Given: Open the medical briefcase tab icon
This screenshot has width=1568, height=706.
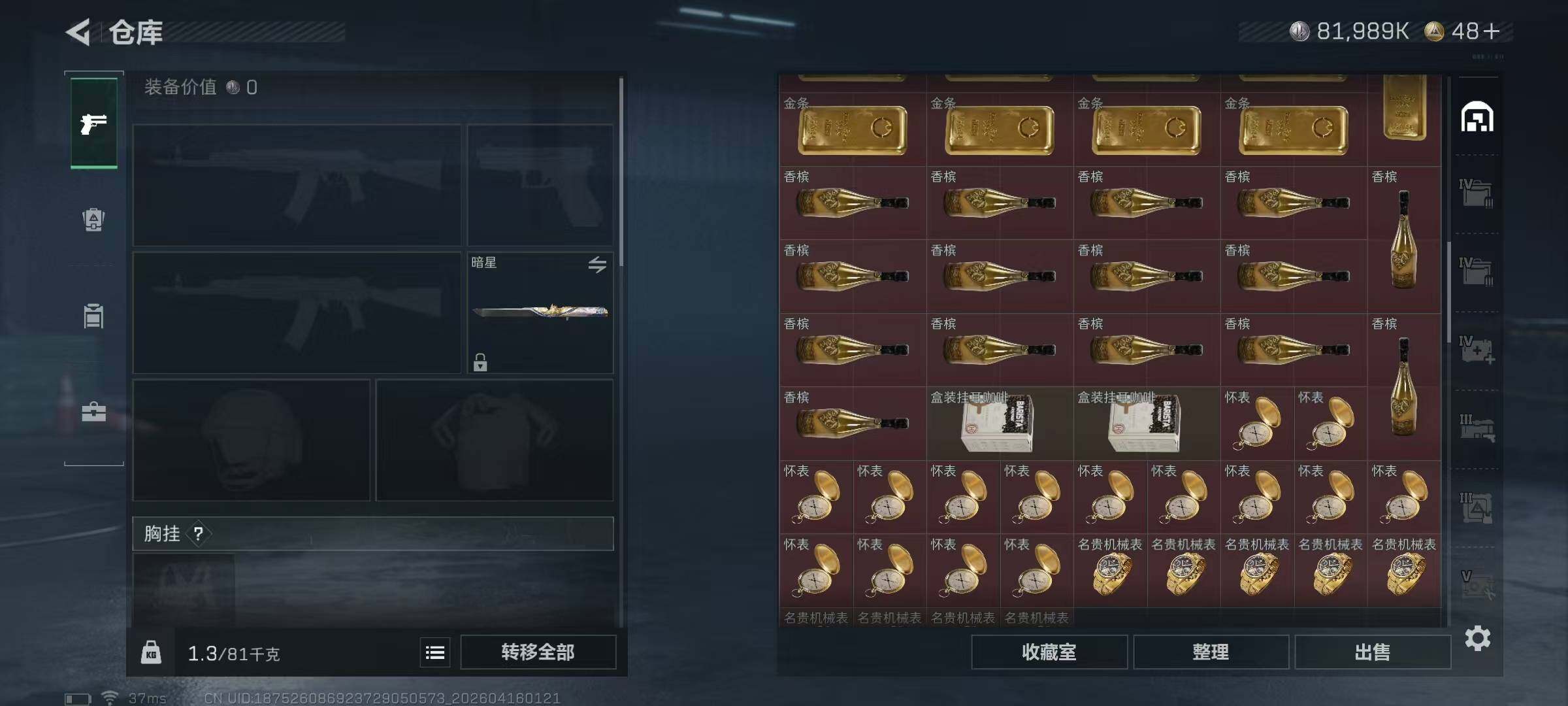Looking at the screenshot, I should pyautogui.click(x=93, y=412).
